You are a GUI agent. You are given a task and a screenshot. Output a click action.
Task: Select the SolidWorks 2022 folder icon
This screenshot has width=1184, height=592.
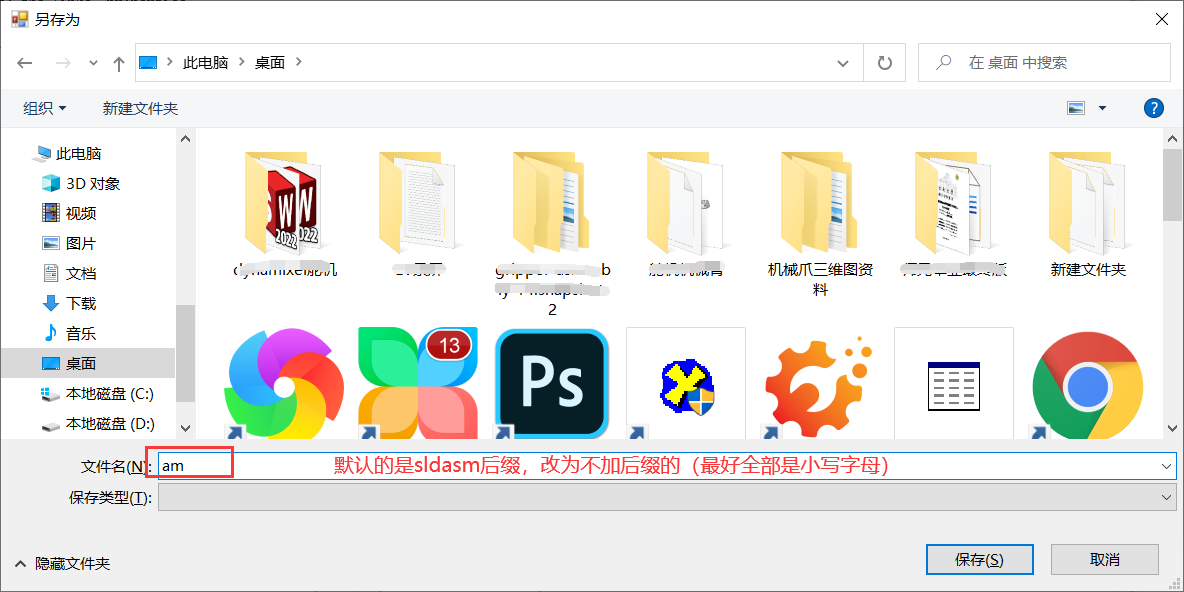tap(285, 202)
